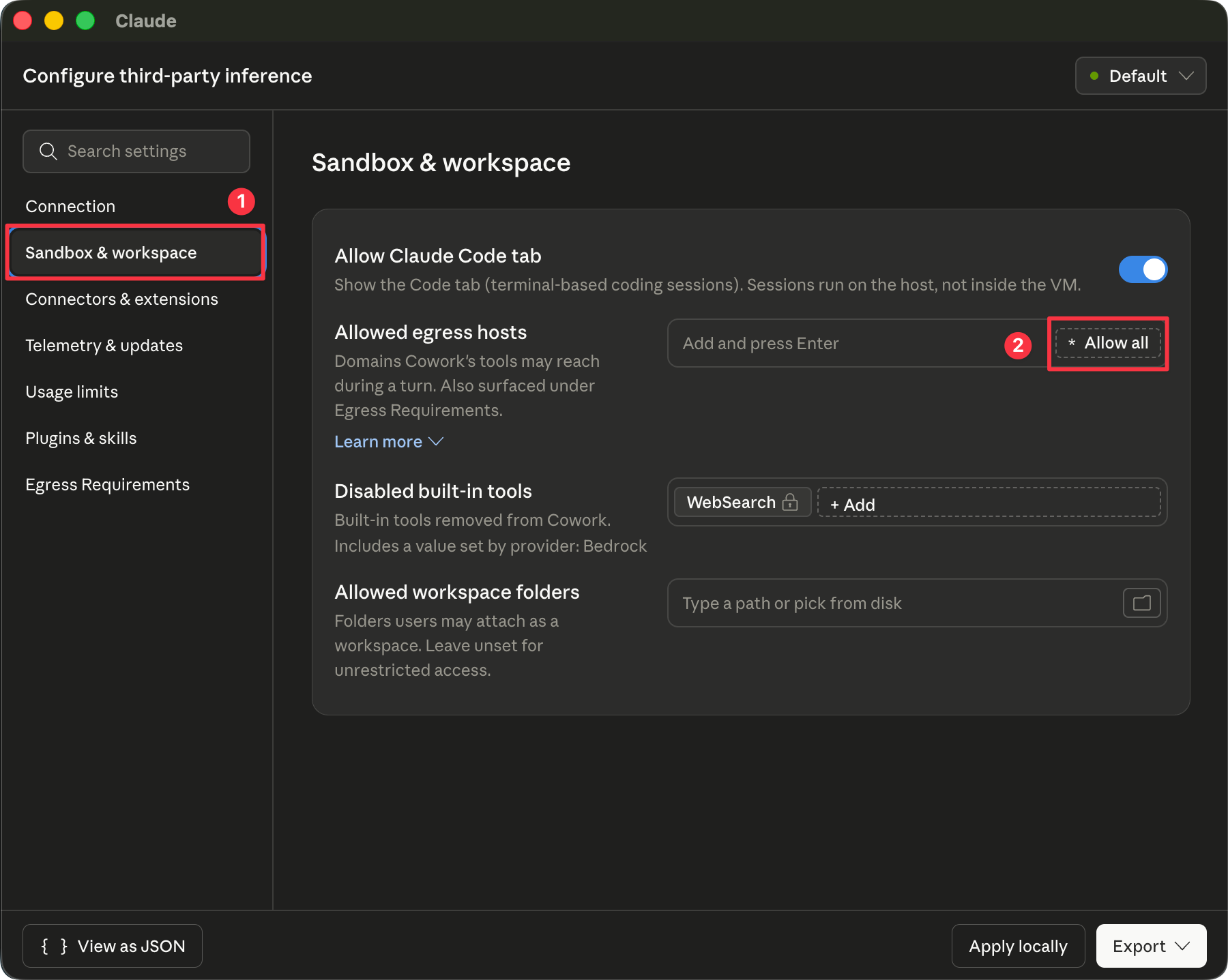Open the Export dropdown button
The width and height of the screenshot is (1228, 980).
(x=1151, y=946)
